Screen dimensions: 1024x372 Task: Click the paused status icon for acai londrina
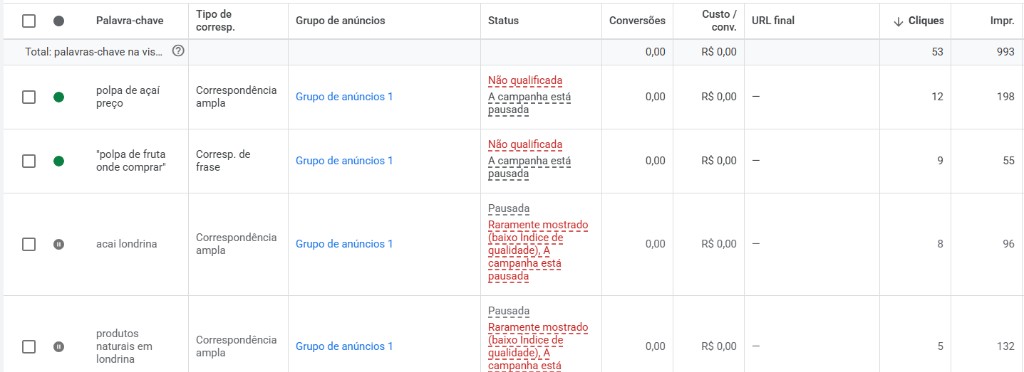tap(59, 244)
